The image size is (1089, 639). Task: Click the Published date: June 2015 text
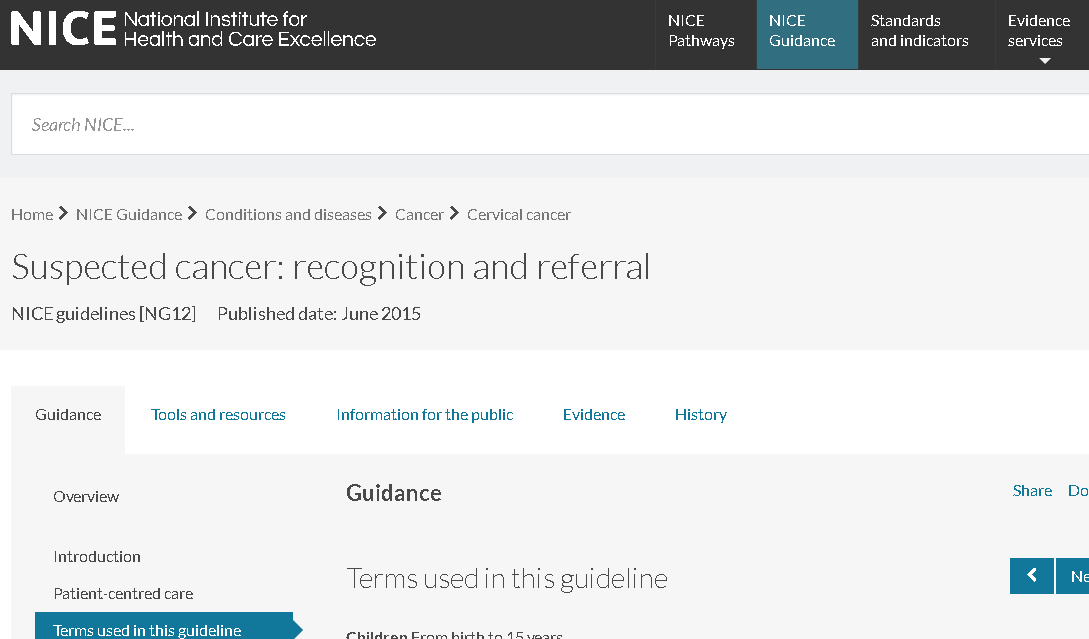coord(319,314)
